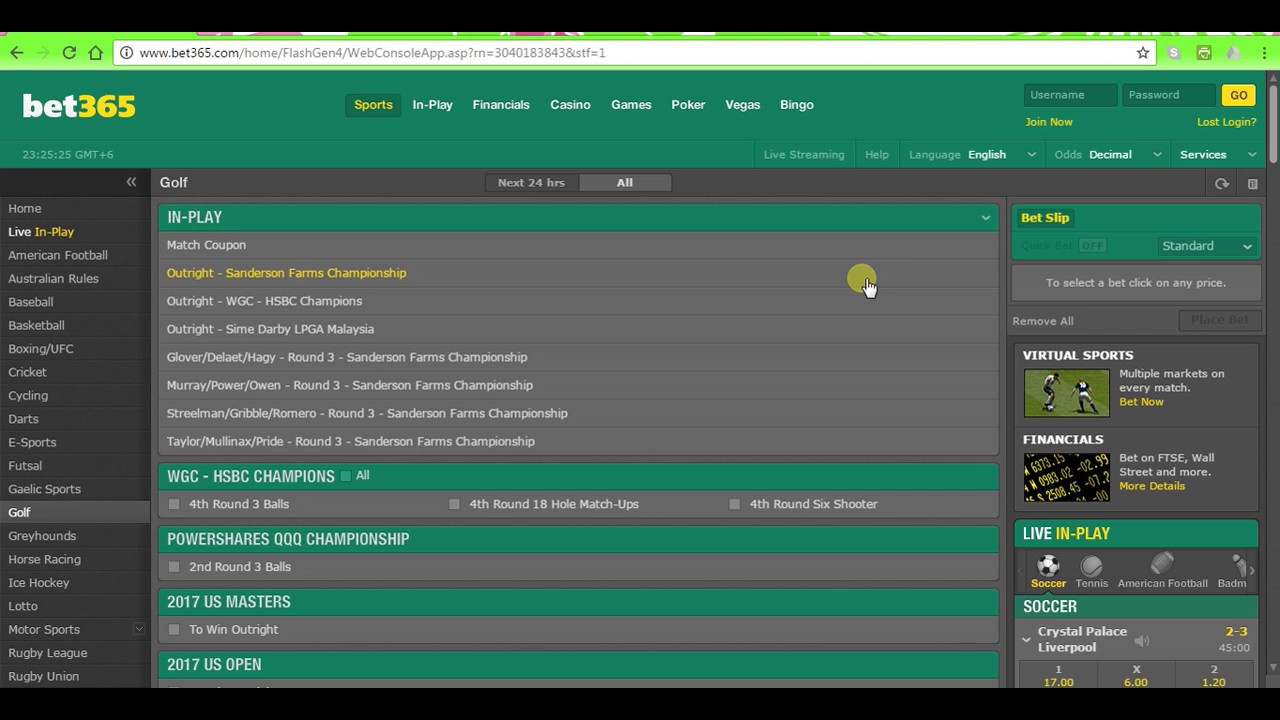Image resolution: width=1280 pixels, height=720 pixels.
Task: Collapse the sports sidebar with the double-arrow icon
Action: coord(131,182)
